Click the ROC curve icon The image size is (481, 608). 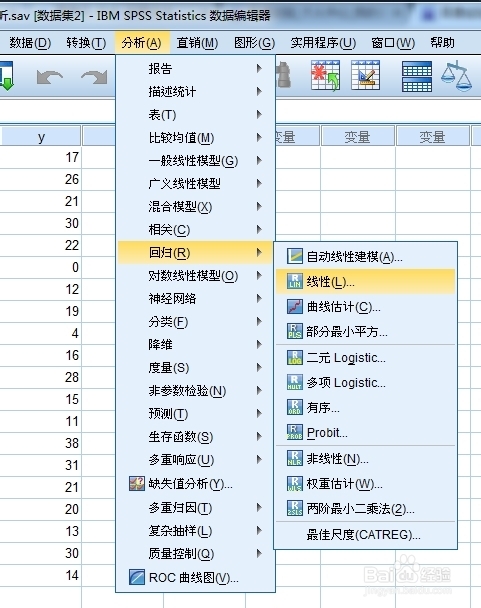coord(137,577)
